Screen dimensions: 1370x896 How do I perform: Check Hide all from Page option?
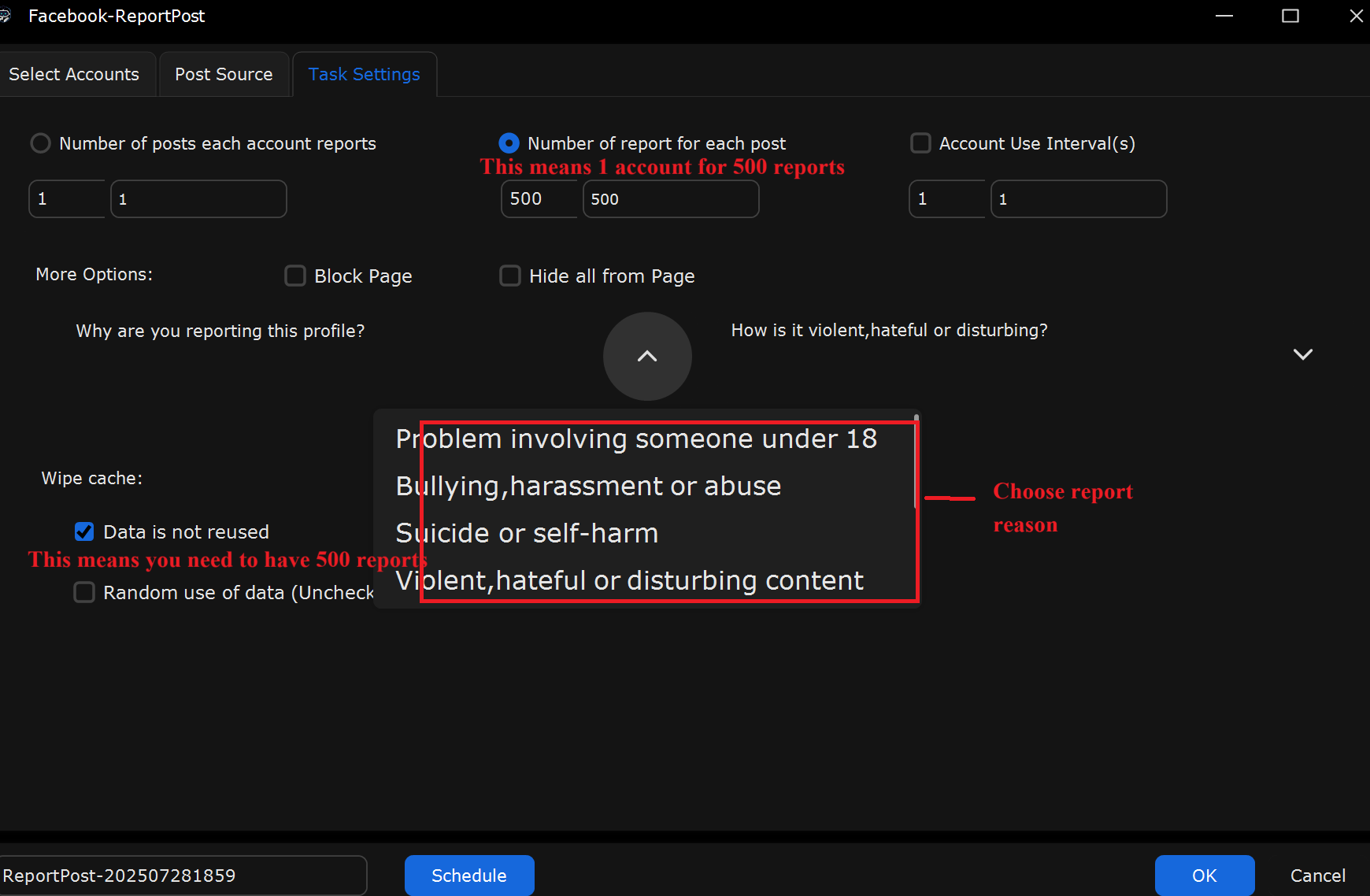pyautogui.click(x=510, y=276)
